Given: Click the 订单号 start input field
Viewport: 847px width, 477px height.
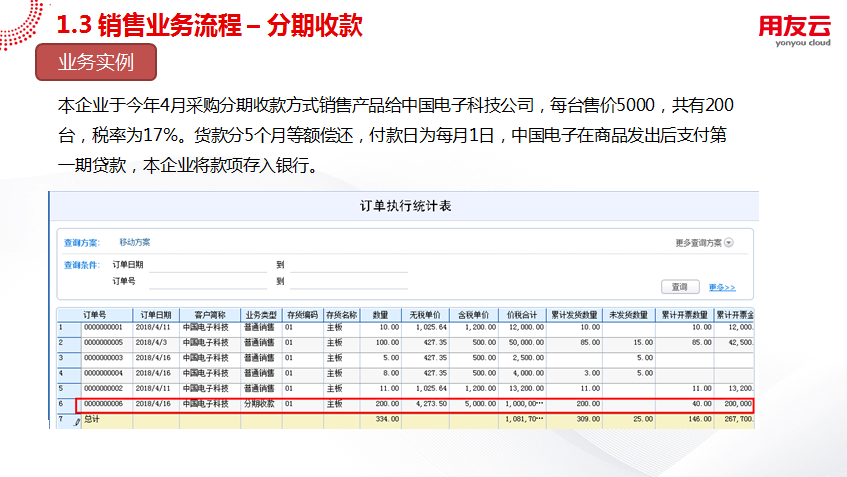Looking at the screenshot, I should pyautogui.click(x=206, y=282).
